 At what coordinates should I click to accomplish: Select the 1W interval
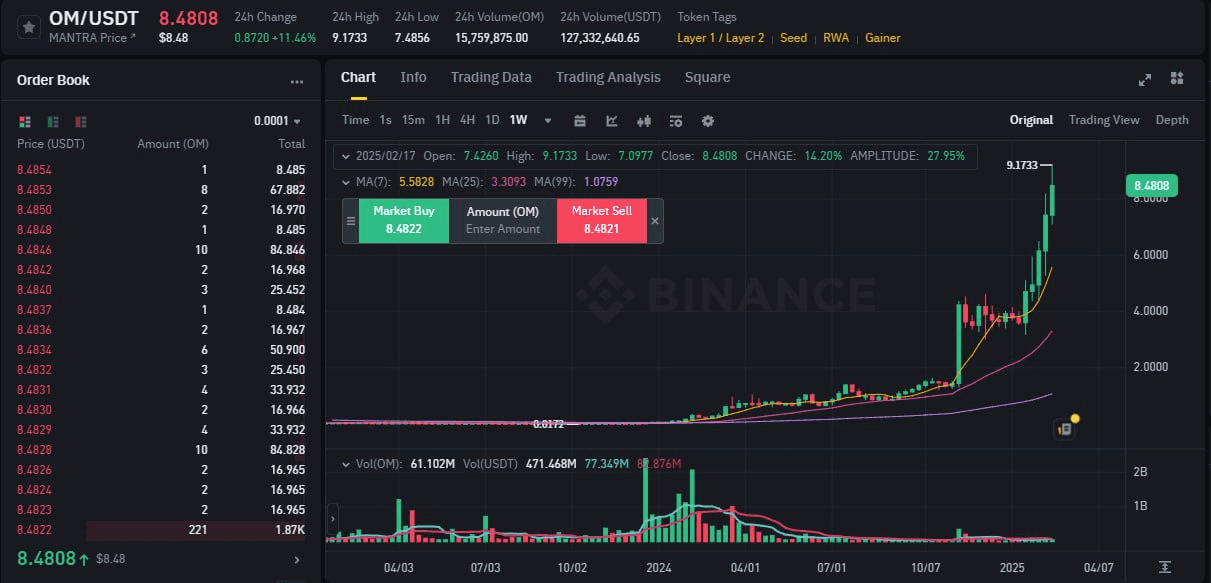click(x=518, y=120)
